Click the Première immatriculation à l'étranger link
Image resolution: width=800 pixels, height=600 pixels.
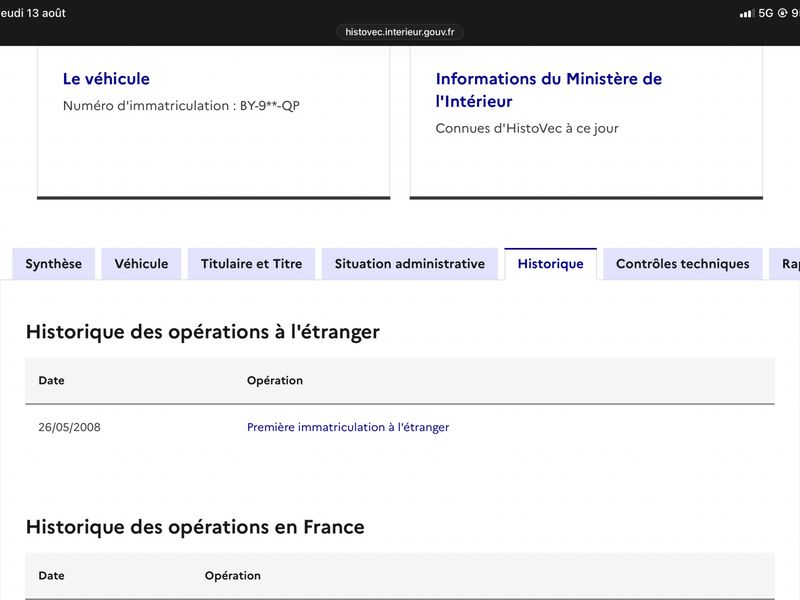tap(348, 427)
